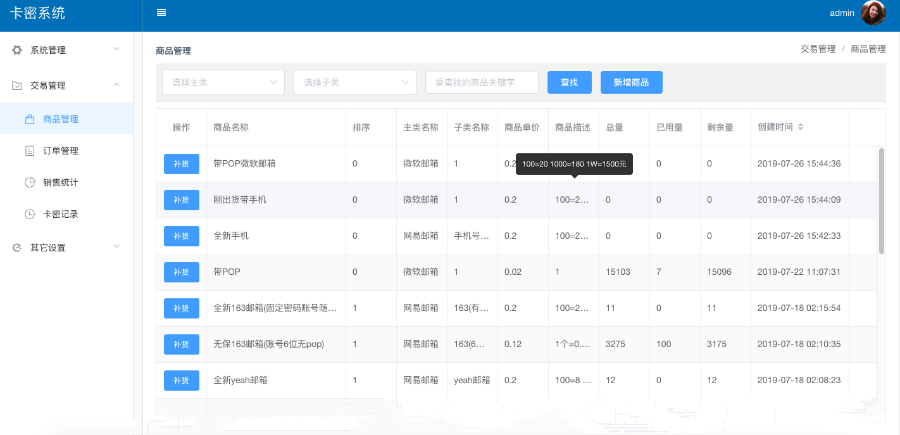Sort by 创建时间 column sort arrows
Viewport: 900px width, 435px height.
(800, 128)
